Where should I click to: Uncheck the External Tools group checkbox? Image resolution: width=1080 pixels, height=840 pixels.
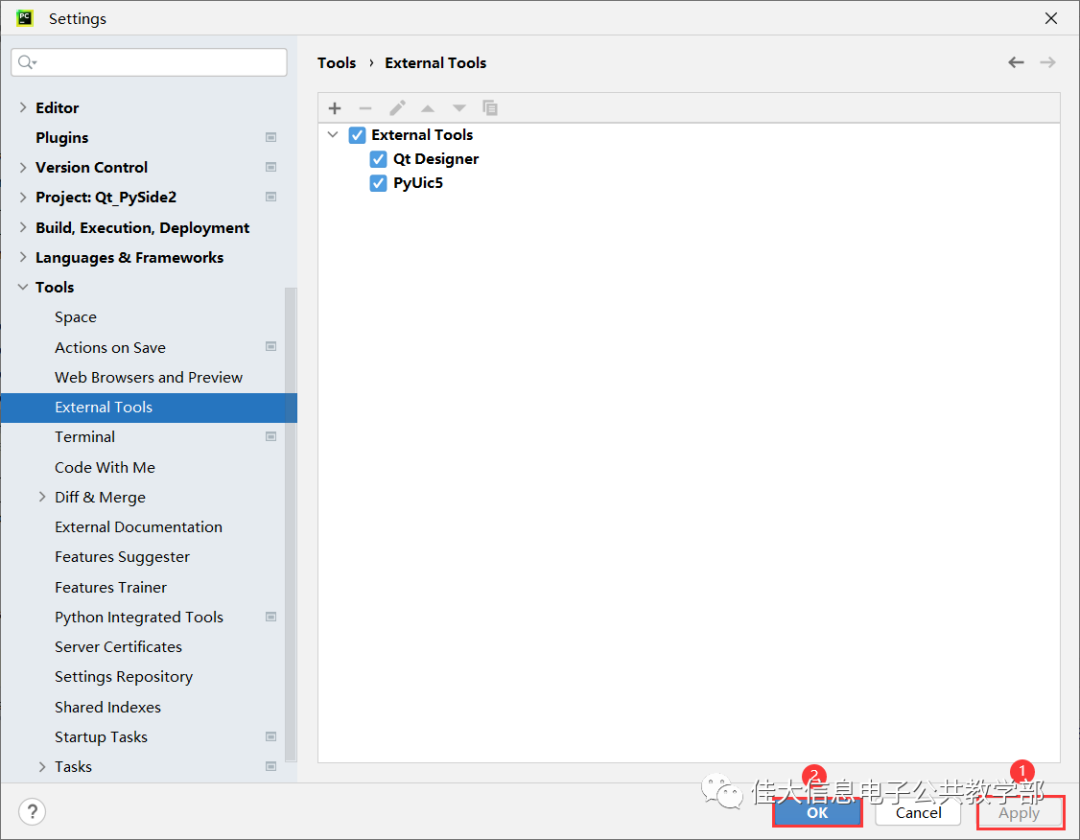tap(357, 135)
